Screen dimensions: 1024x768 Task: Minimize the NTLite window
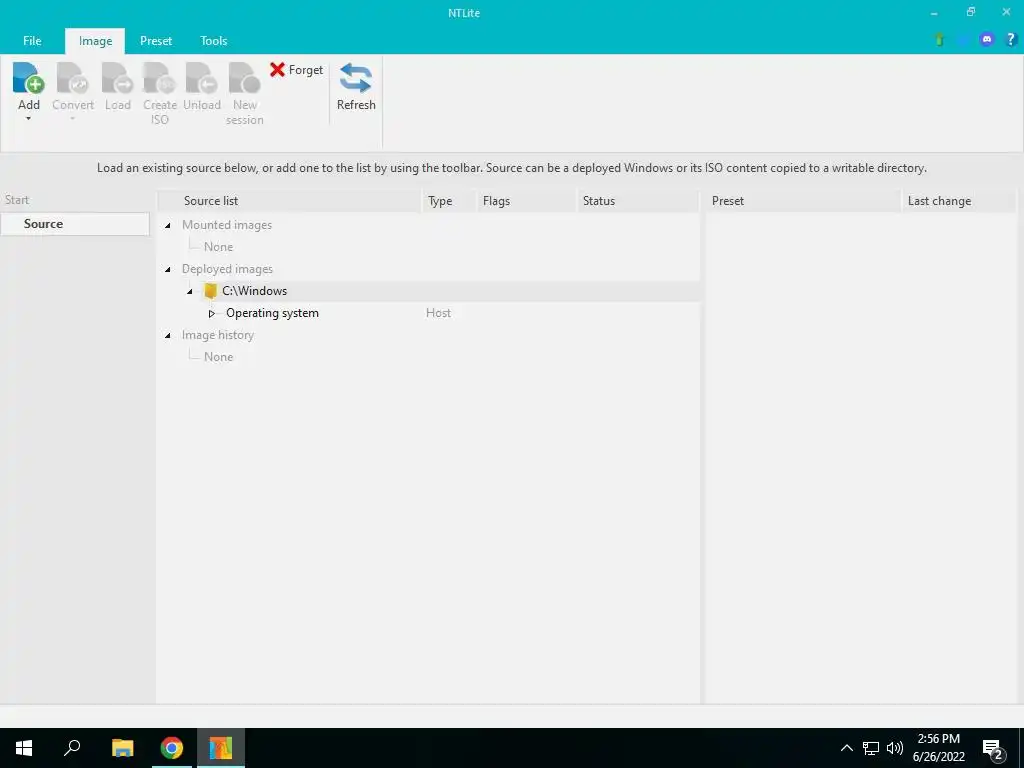(x=934, y=12)
